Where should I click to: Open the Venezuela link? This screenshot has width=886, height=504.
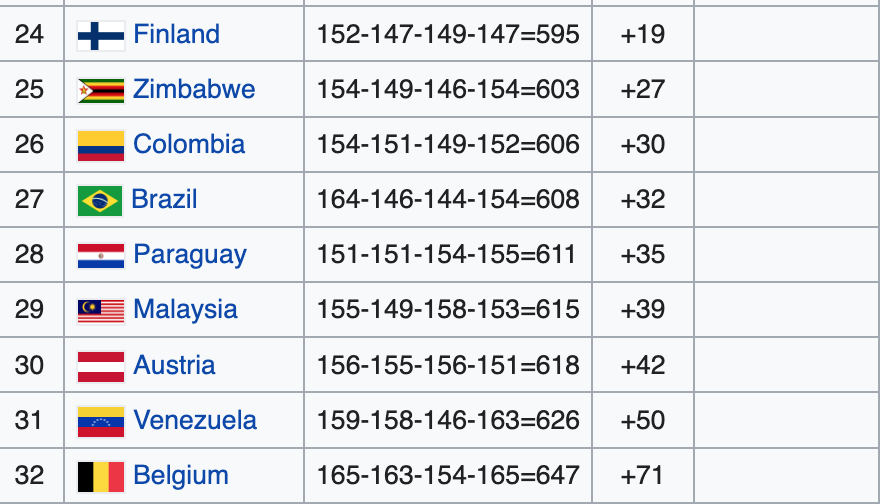tap(195, 421)
